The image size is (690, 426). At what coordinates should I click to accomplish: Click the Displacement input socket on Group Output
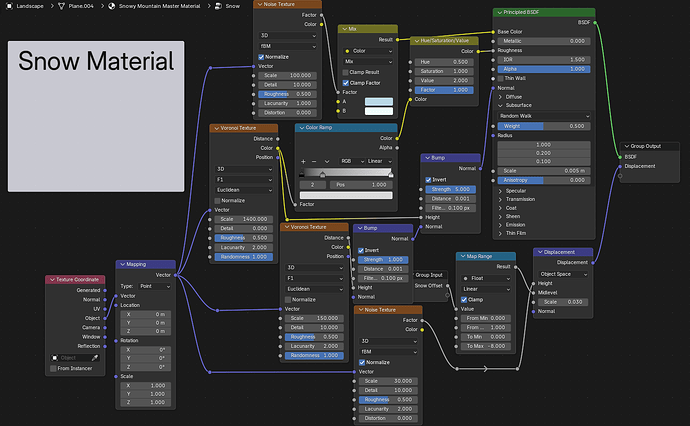pyautogui.click(x=620, y=166)
